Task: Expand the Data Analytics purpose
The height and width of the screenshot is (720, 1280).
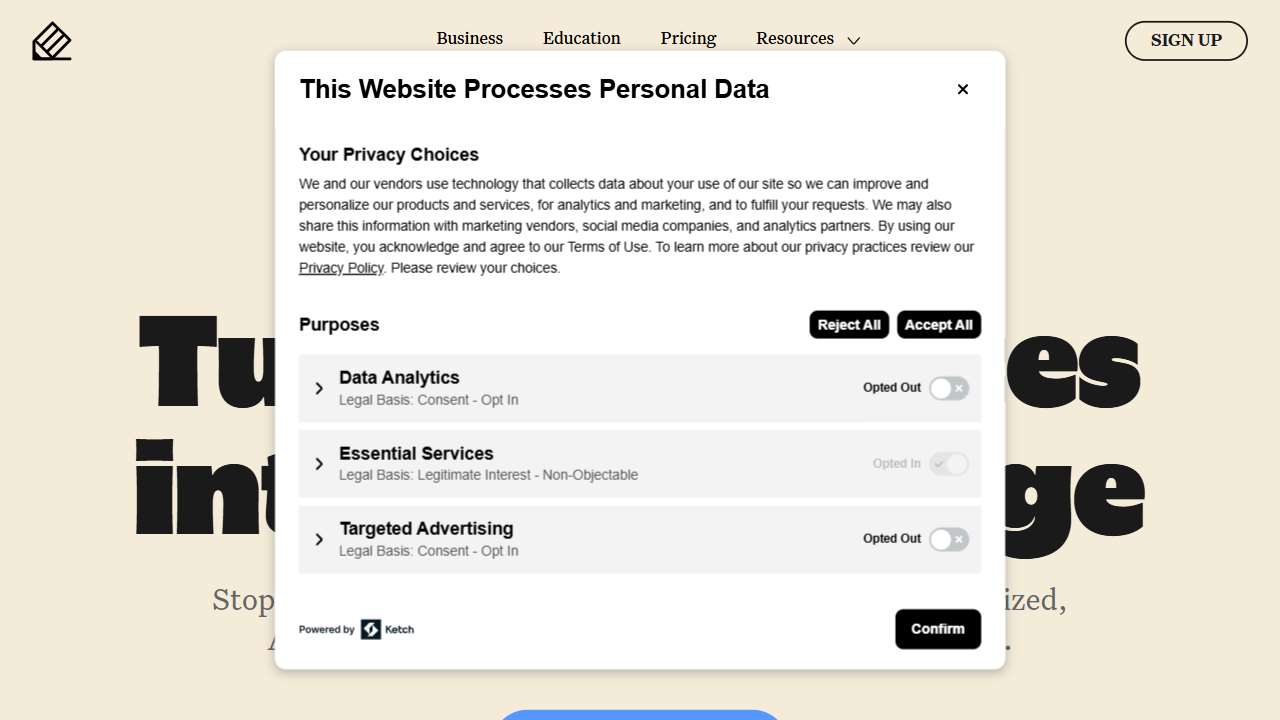Action: (319, 388)
